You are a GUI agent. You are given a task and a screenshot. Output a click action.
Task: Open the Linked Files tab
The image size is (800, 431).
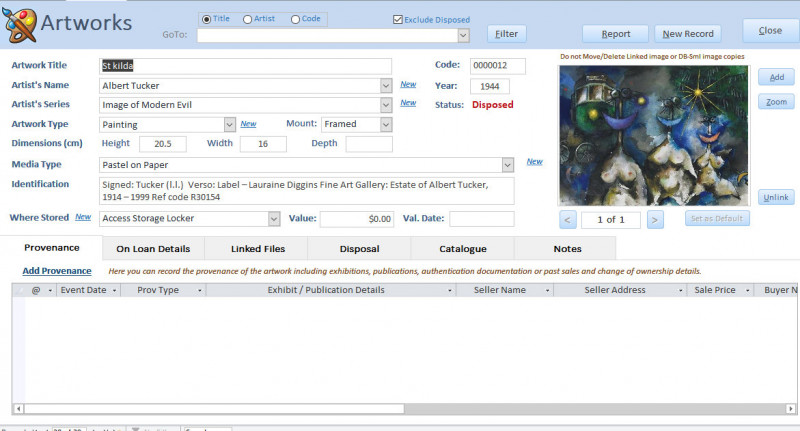click(258, 248)
